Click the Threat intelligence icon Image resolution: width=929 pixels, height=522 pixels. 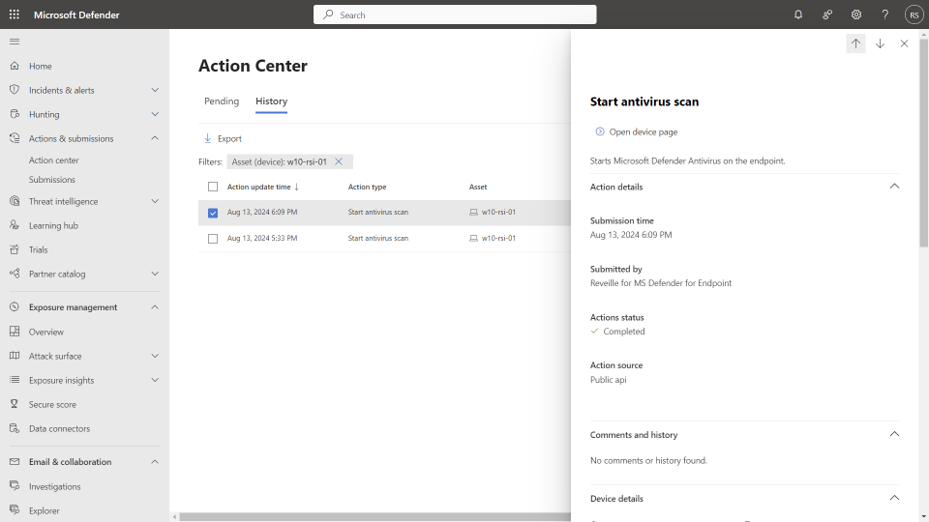tap(14, 201)
